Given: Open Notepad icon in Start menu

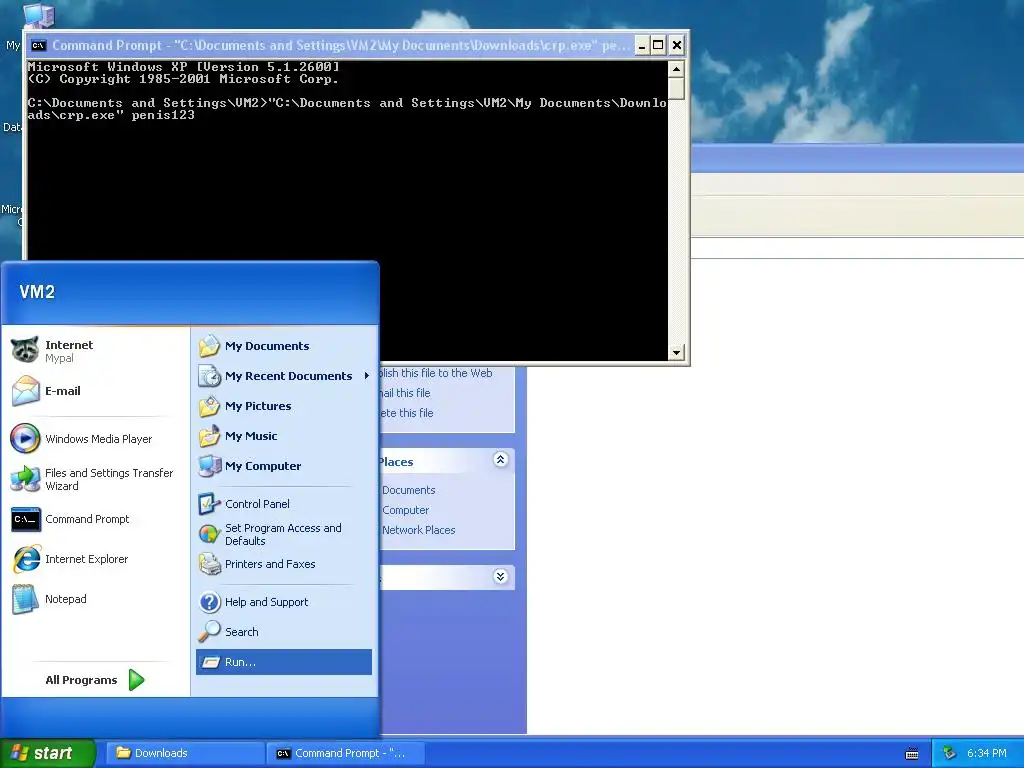Looking at the screenshot, I should [25, 599].
